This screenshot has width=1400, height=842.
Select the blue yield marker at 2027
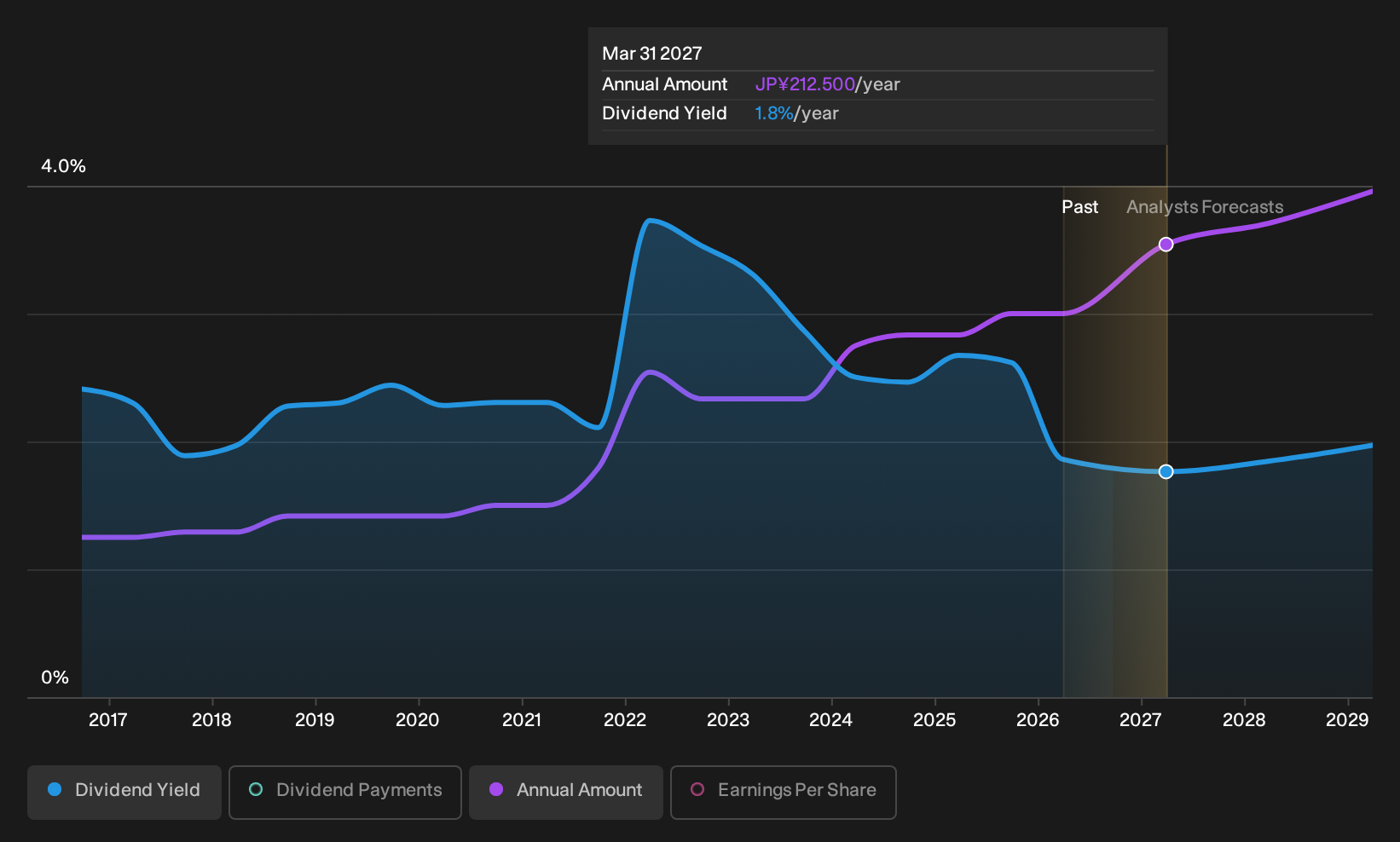[1166, 471]
